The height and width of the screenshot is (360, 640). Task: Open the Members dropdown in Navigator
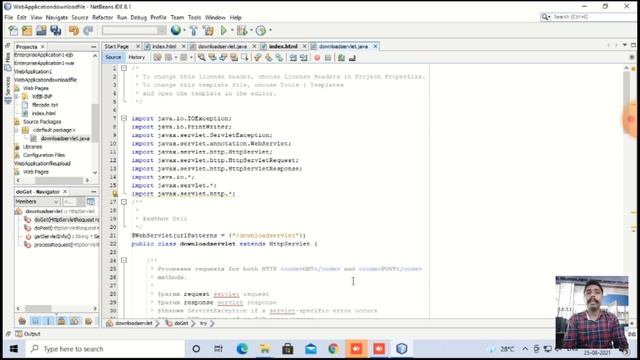coord(37,202)
